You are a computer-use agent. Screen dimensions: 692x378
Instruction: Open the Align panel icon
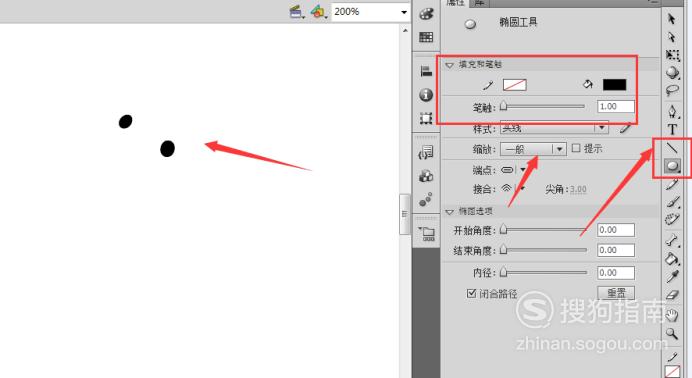pyautogui.click(x=426, y=71)
